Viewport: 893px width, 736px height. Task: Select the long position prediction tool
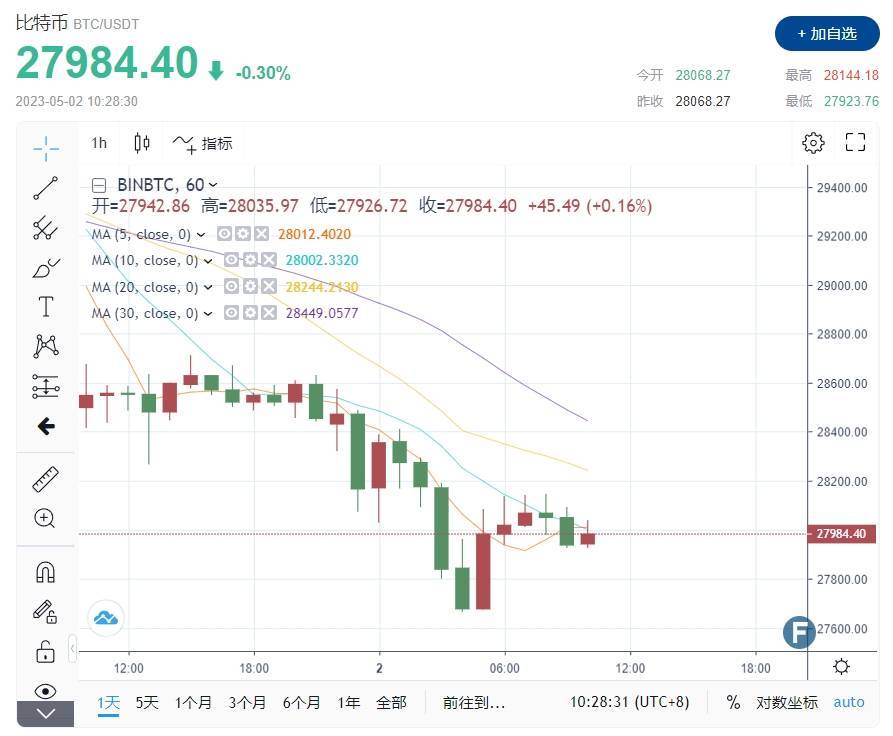46,386
